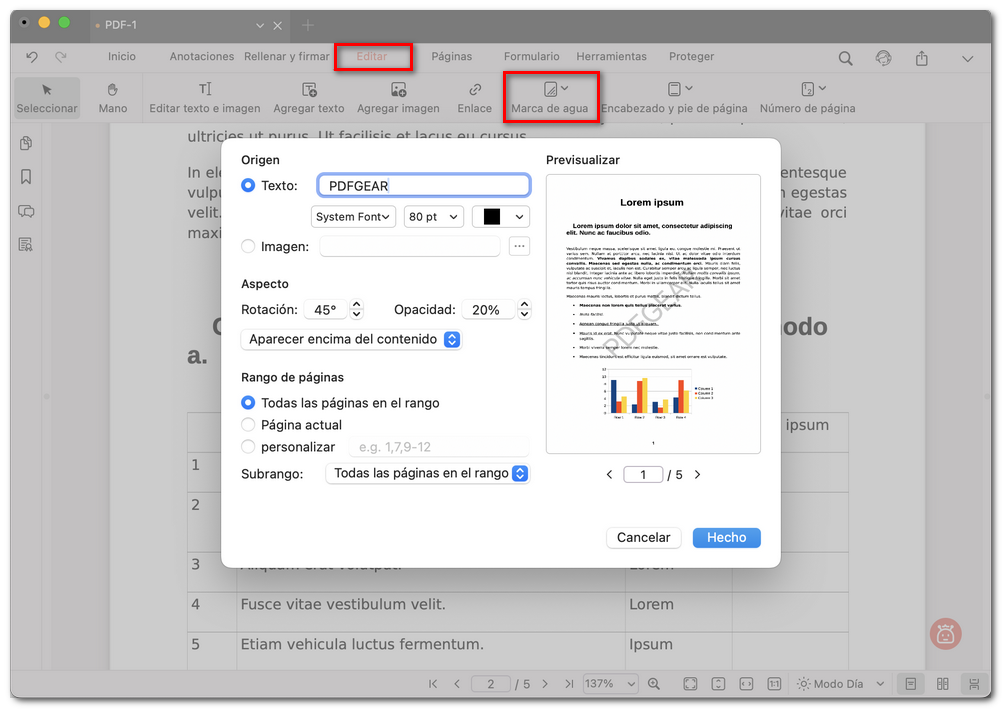Open the support headset icon
Screen dimensions: 1002x709
coord(883,58)
